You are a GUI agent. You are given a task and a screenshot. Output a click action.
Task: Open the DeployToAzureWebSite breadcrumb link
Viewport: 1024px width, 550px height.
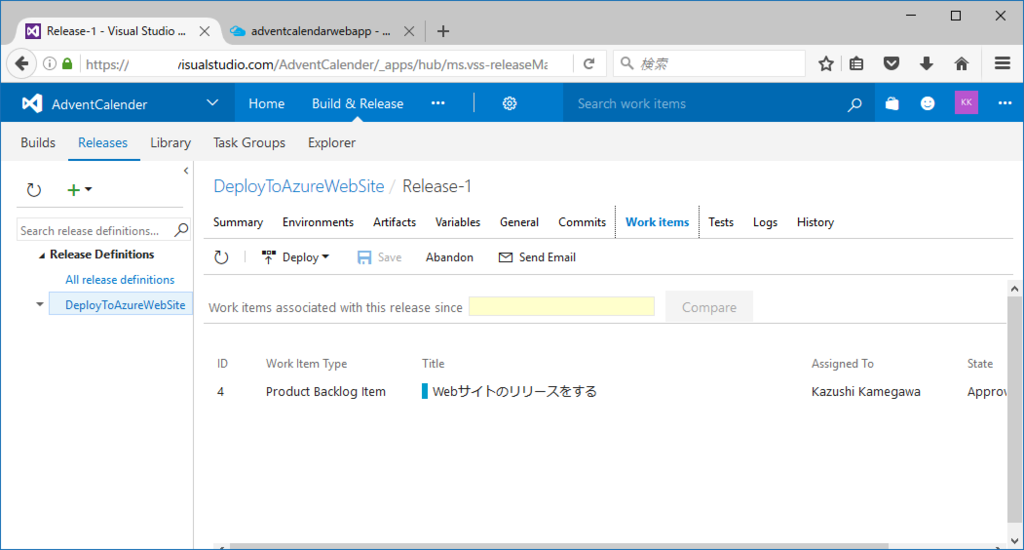[x=298, y=186]
